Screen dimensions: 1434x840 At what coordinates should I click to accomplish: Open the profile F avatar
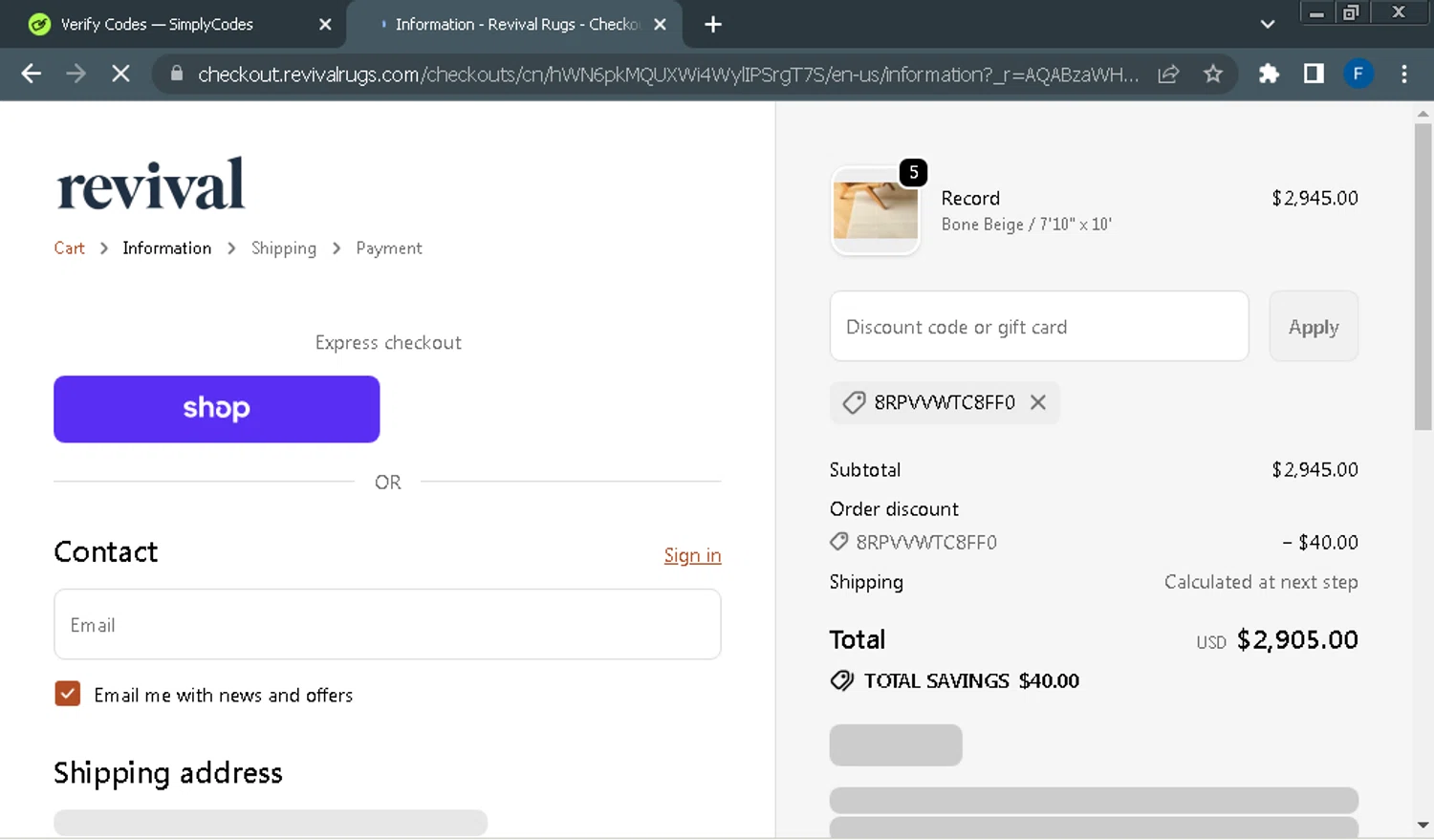tap(1358, 74)
